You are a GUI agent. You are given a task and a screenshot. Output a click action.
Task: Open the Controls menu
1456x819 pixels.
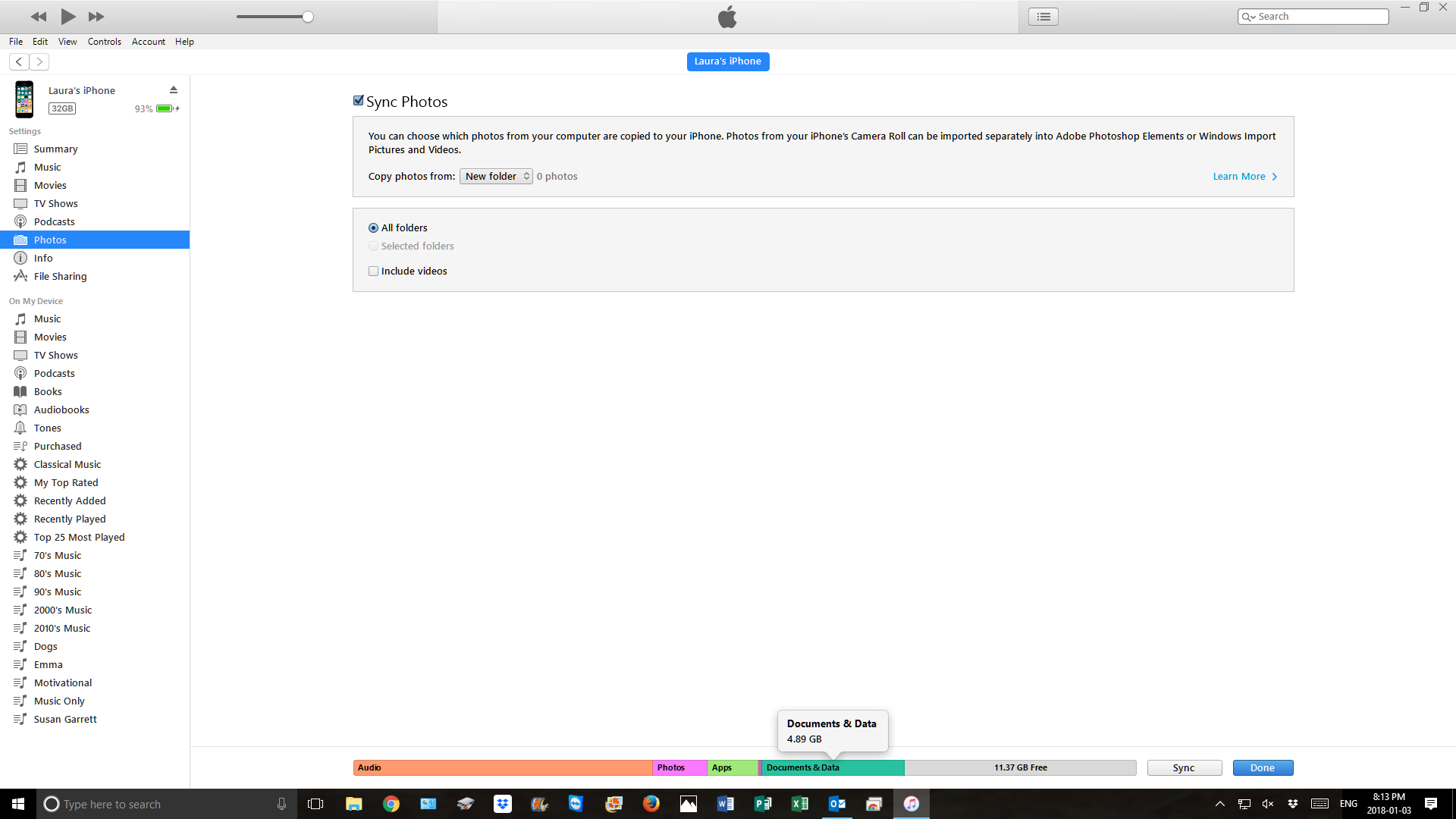(x=104, y=42)
